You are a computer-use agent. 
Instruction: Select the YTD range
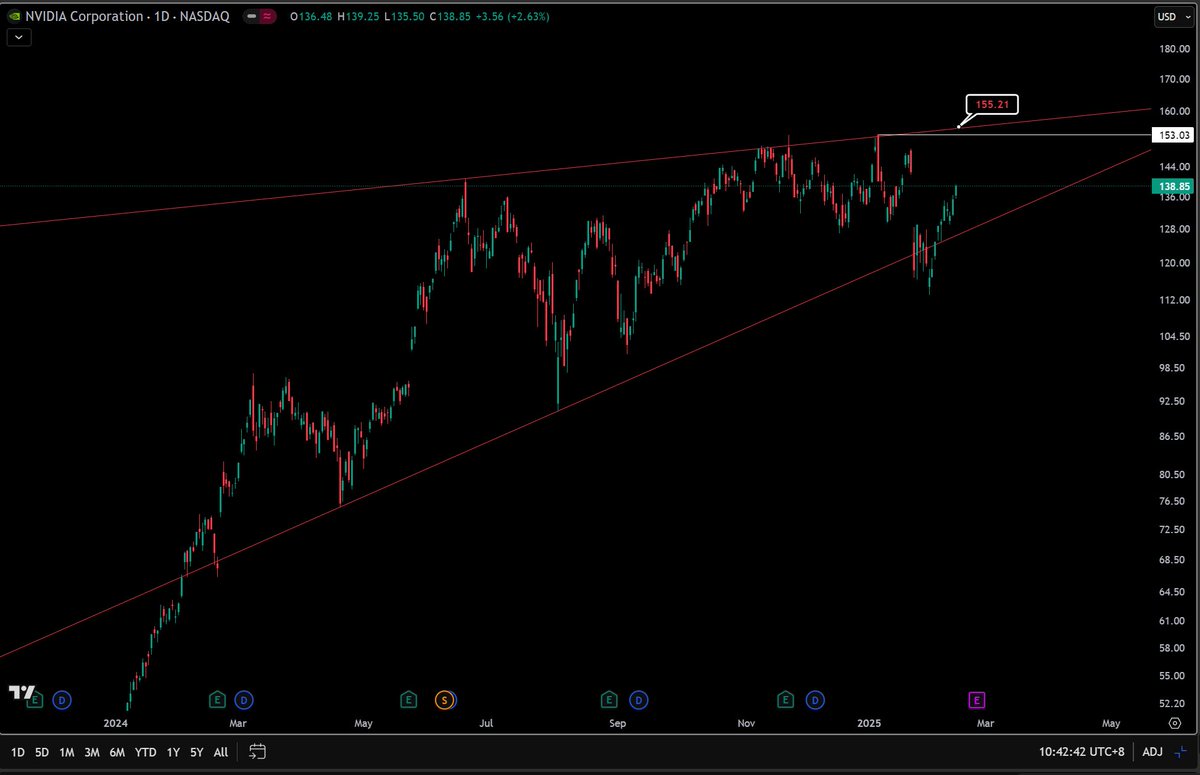[x=145, y=752]
